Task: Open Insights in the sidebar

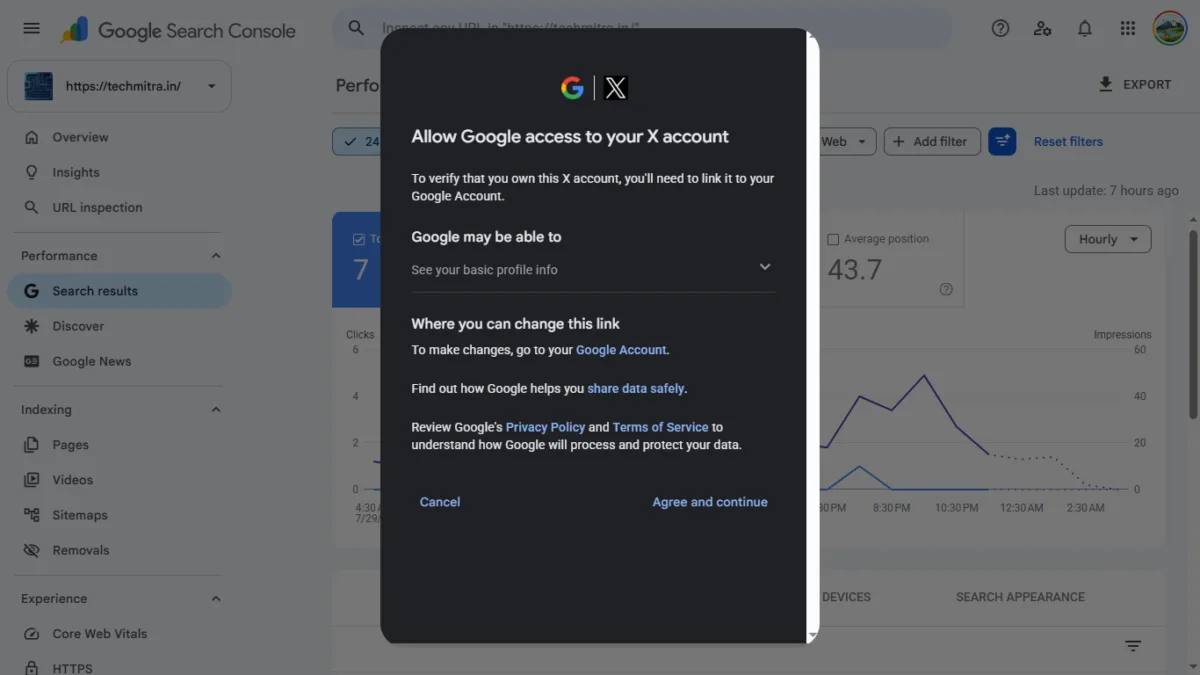Action: coord(76,172)
